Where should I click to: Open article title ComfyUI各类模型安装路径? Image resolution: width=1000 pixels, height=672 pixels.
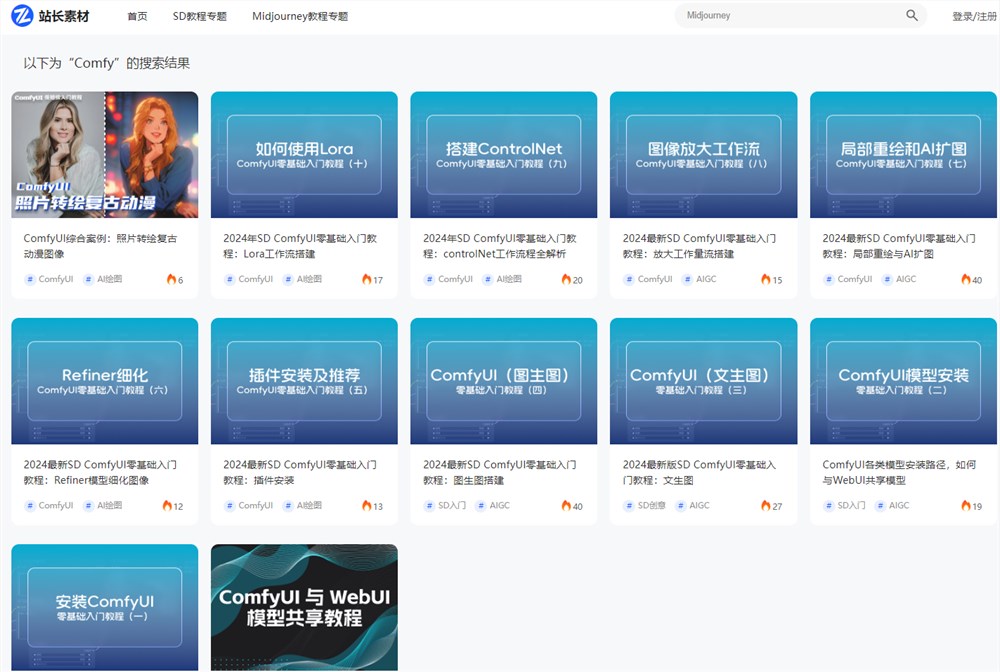point(899,472)
